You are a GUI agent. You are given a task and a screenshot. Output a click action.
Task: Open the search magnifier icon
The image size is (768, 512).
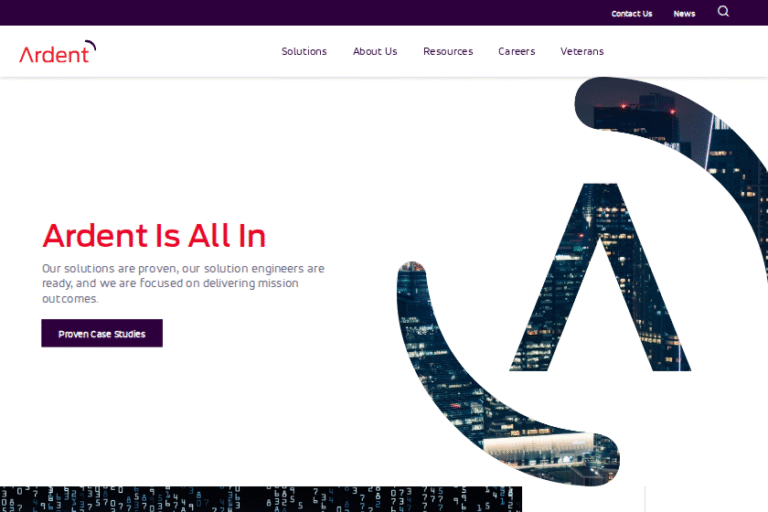(x=723, y=11)
